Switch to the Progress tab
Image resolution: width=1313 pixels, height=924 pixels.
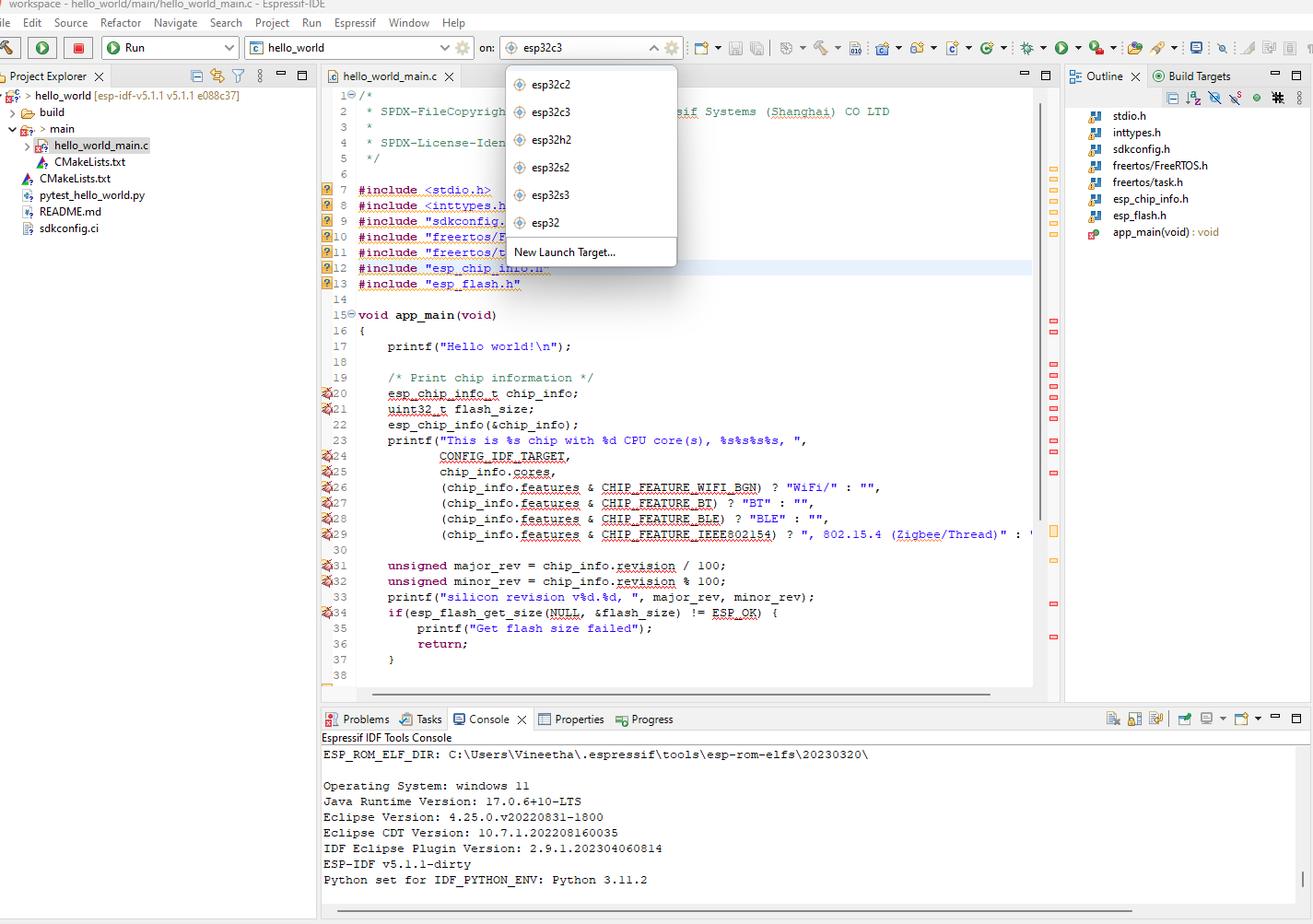(x=644, y=719)
